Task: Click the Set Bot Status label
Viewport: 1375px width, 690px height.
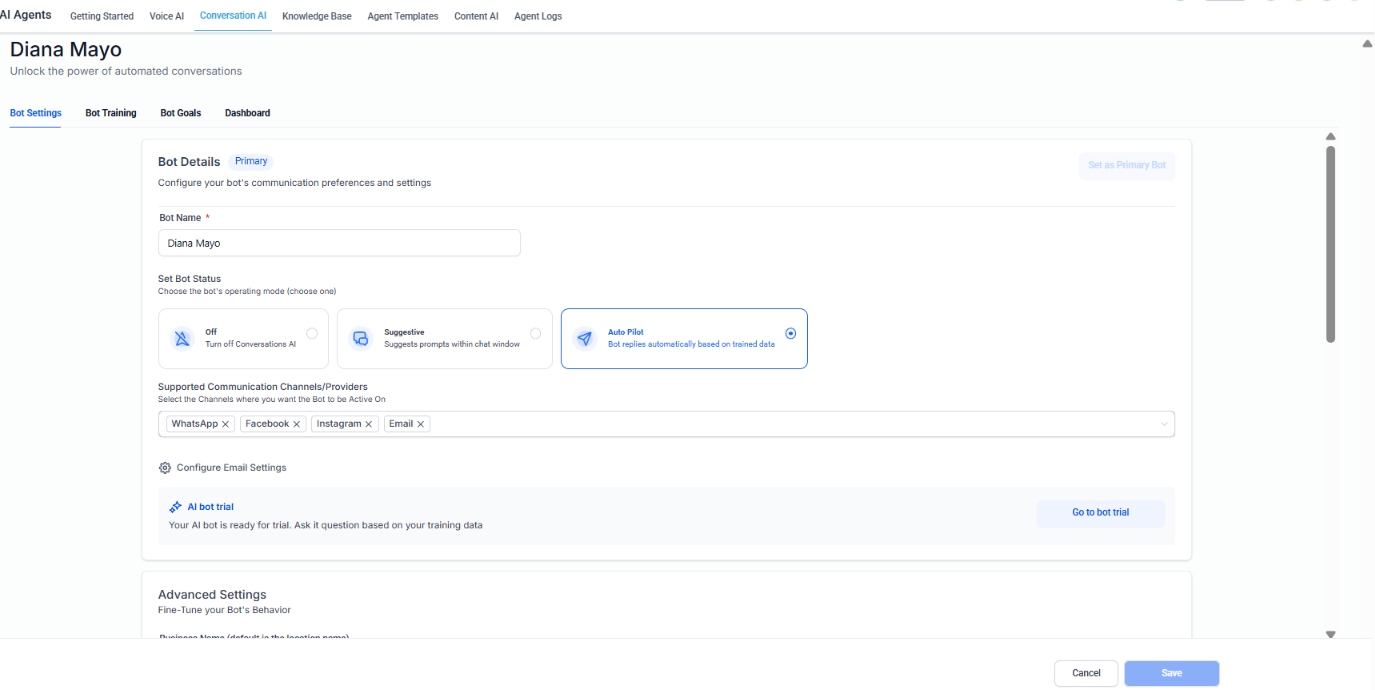Action: pos(190,279)
